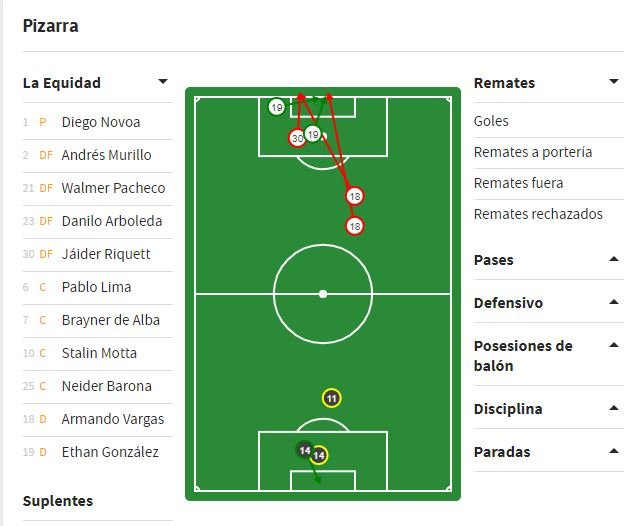
Task: Click the yellow-ringed 14 marker in penalty box
Action: [x=319, y=455]
